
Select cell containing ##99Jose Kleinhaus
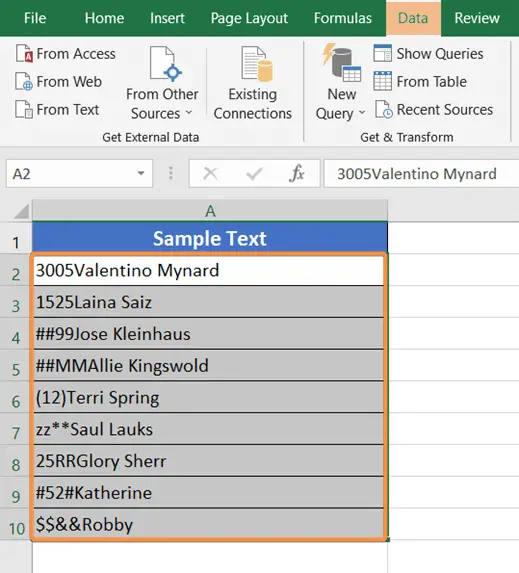pos(208,334)
